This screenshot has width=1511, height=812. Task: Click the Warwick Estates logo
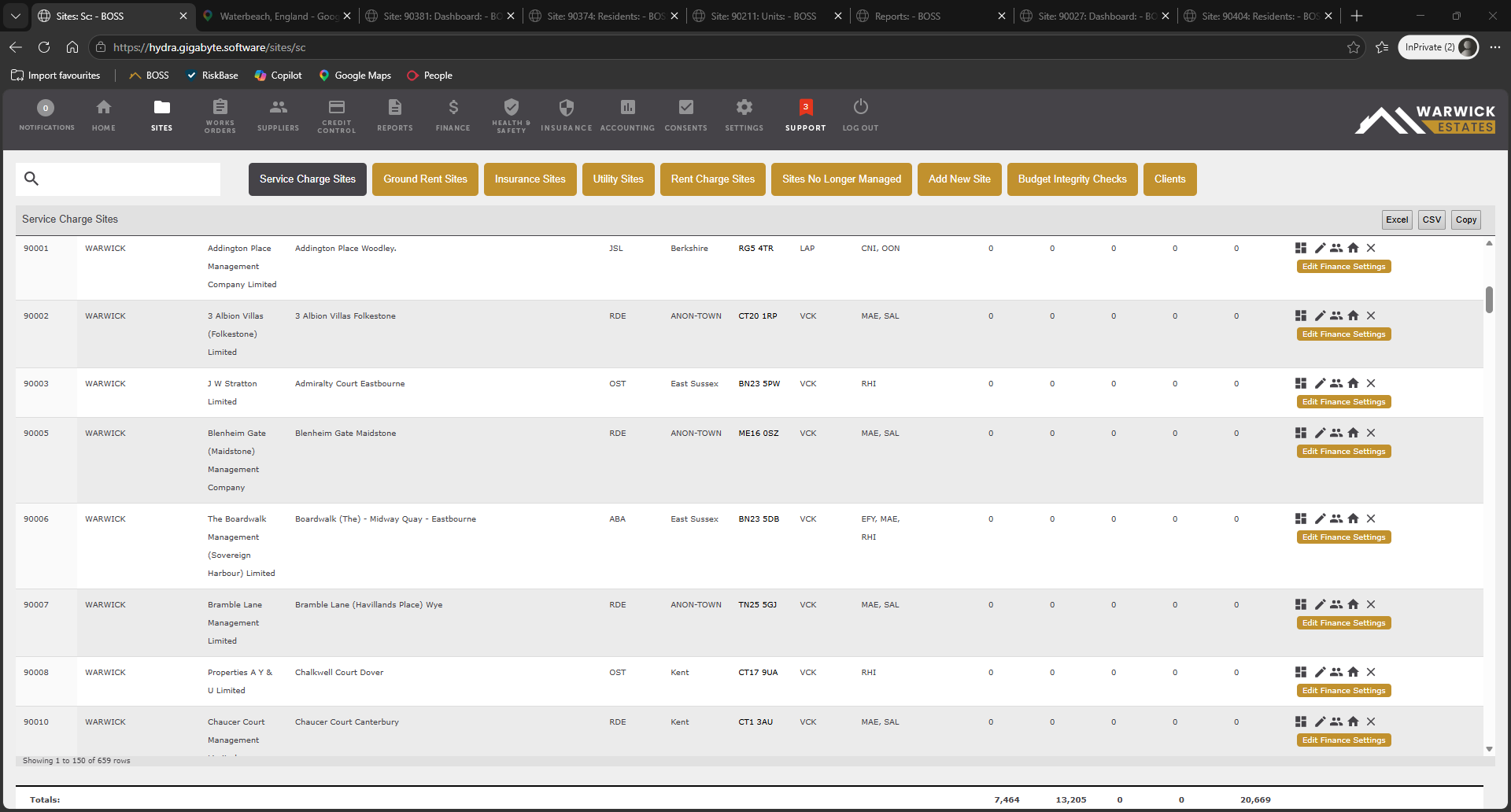(x=1425, y=120)
